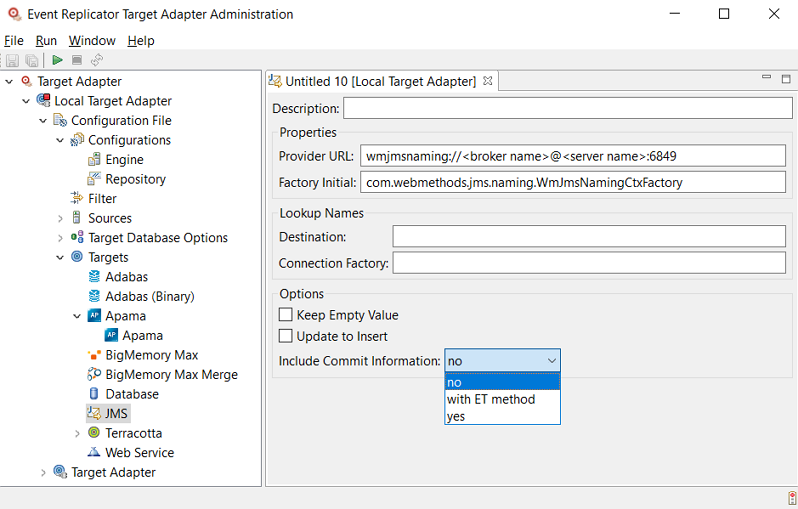
Task: Click the Destination input field
Action: 588,237
